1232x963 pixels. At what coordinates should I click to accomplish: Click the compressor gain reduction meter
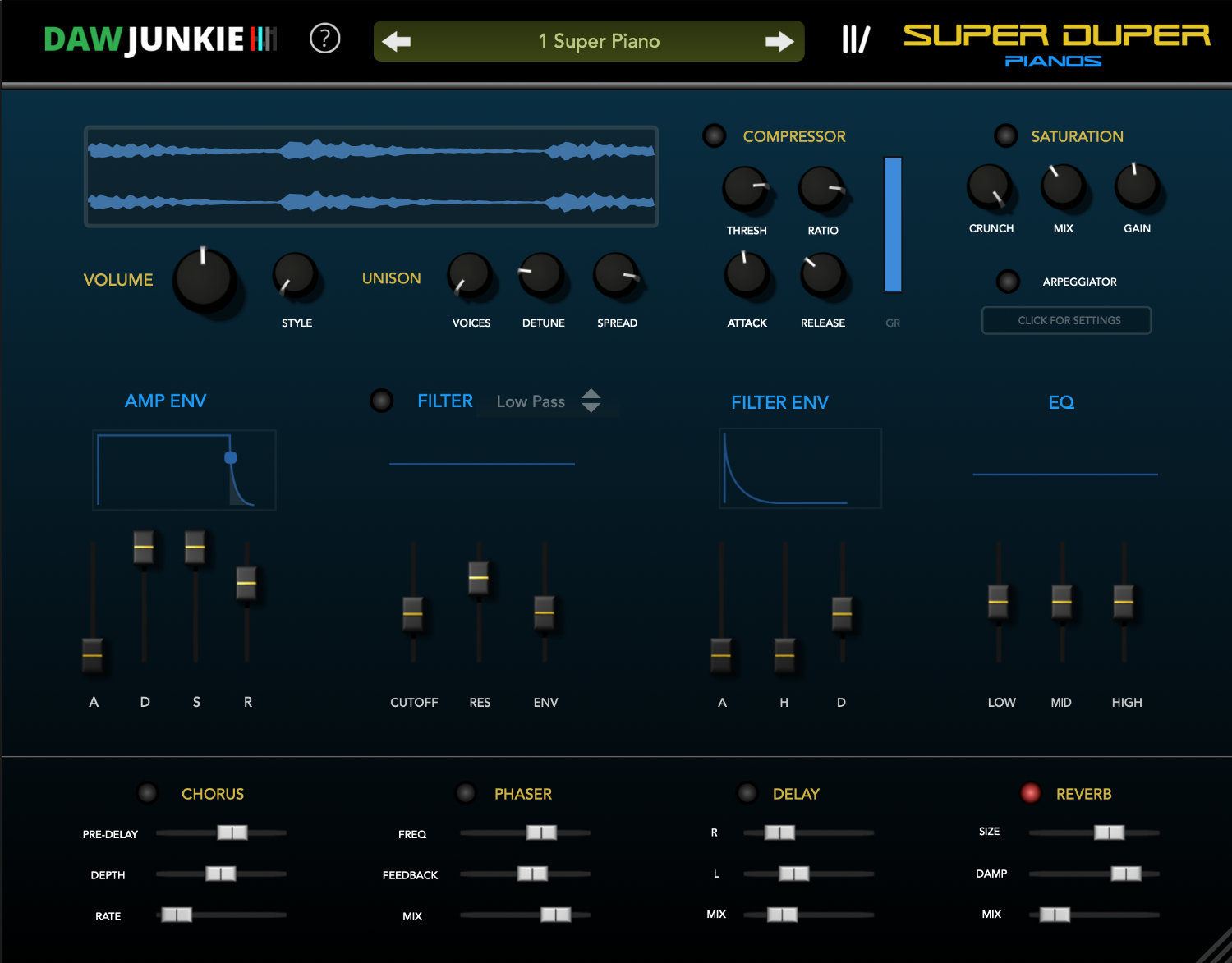(x=893, y=225)
